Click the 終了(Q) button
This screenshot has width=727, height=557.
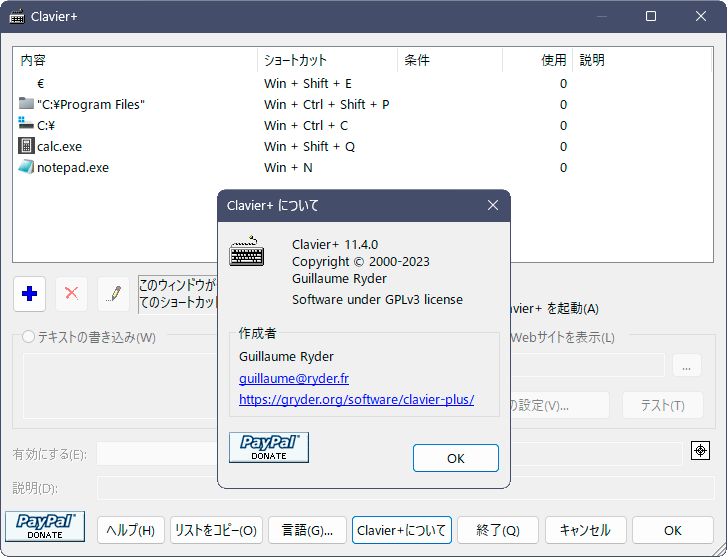click(498, 530)
